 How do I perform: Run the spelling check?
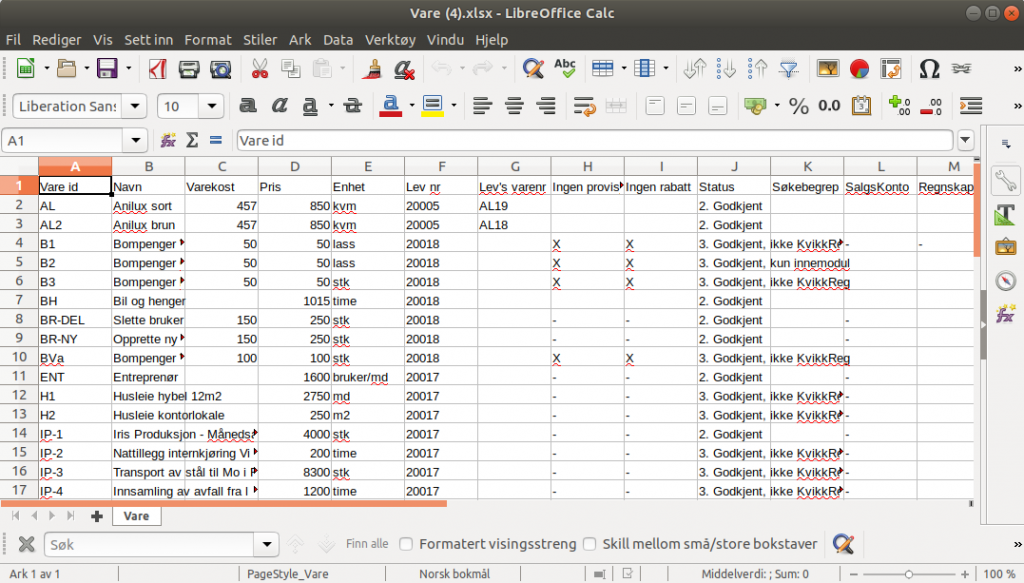click(564, 69)
